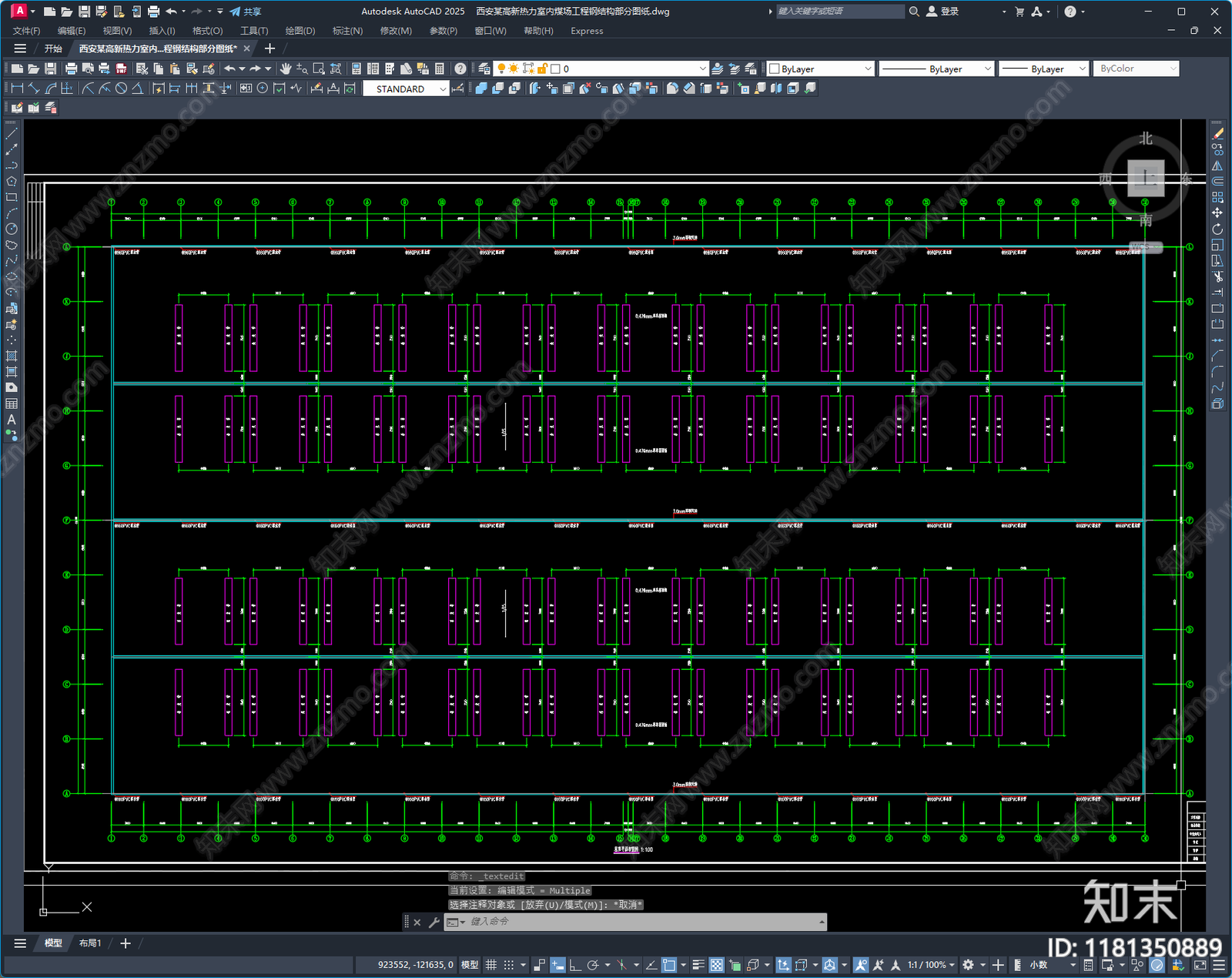The height and width of the screenshot is (978, 1232).
Task: Expand the quick access toolbar customize arrow
Action: (x=220, y=12)
